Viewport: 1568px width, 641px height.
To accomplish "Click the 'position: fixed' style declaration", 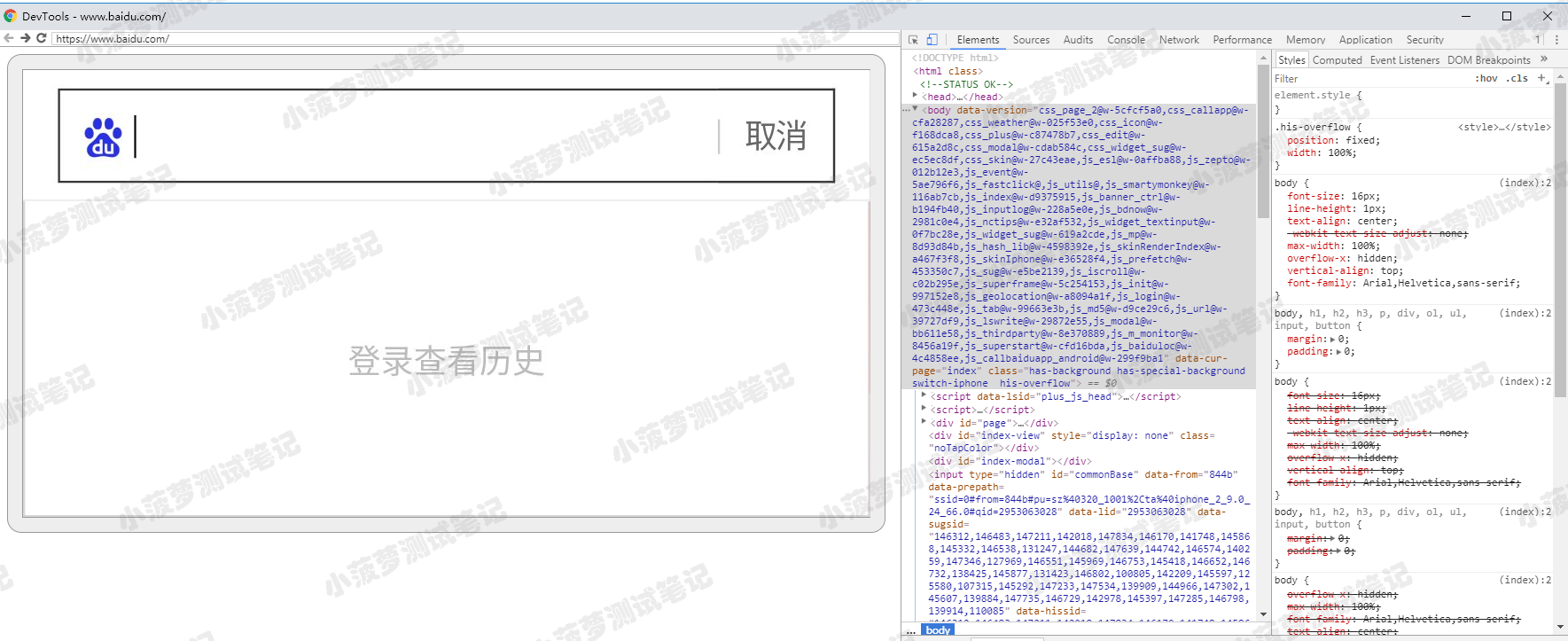I will pyautogui.click(x=1333, y=140).
